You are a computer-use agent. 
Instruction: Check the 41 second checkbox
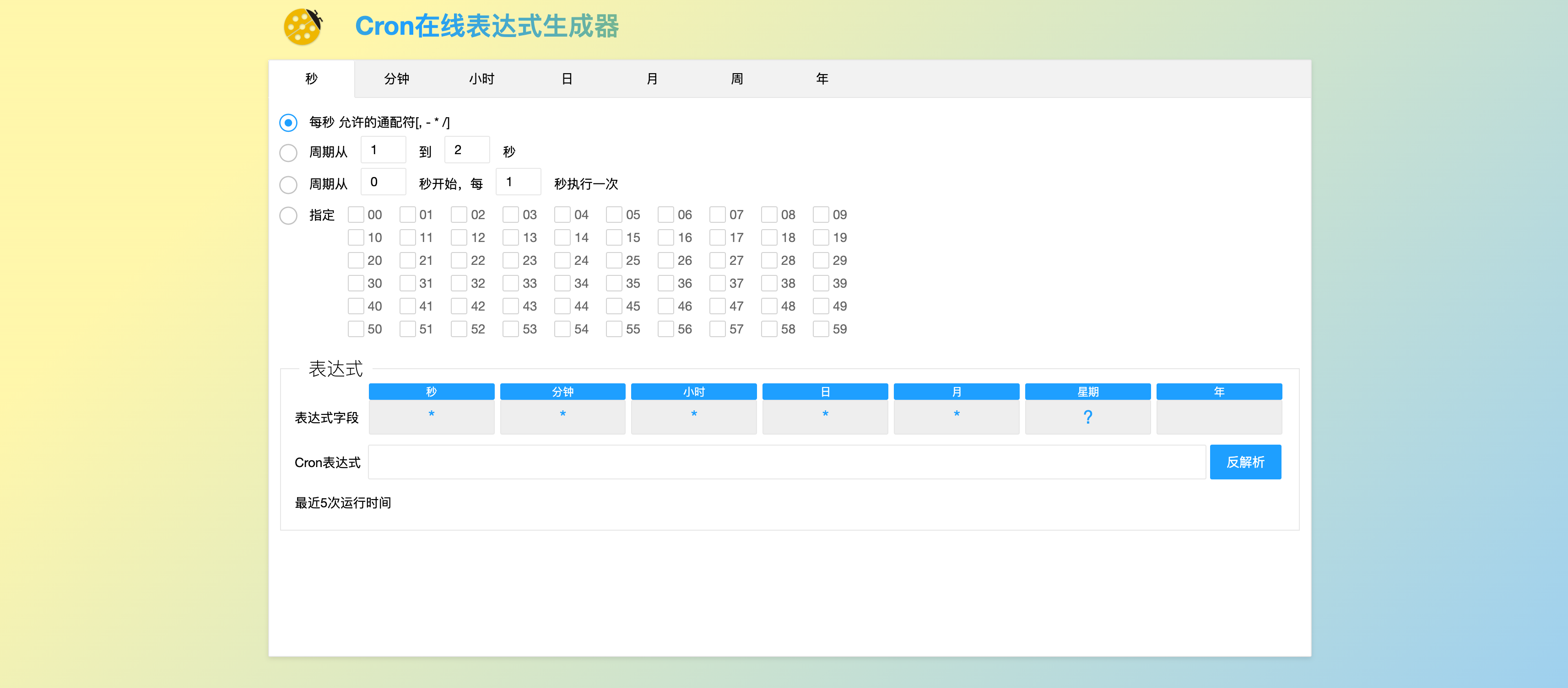click(x=407, y=306)
